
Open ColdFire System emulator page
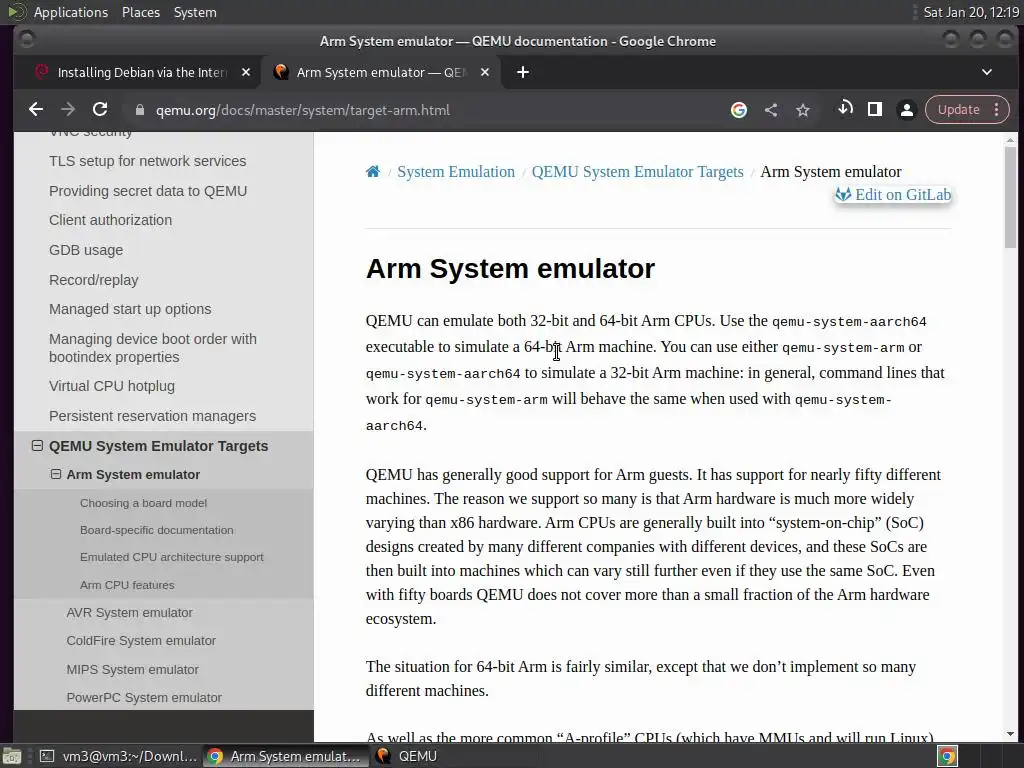click(141, 641)
